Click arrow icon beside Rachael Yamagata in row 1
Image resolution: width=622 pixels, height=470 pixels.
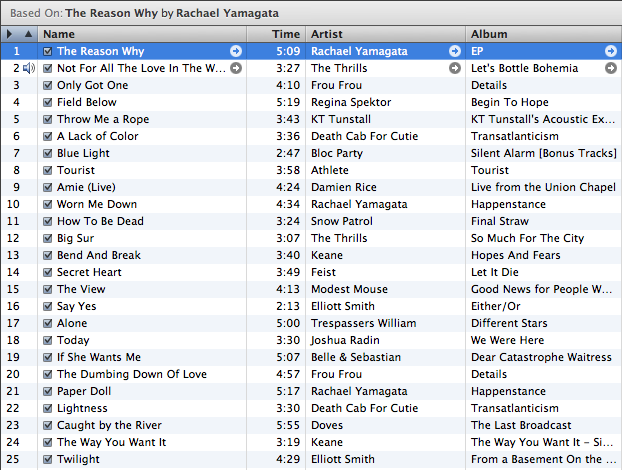pos(455,51)
